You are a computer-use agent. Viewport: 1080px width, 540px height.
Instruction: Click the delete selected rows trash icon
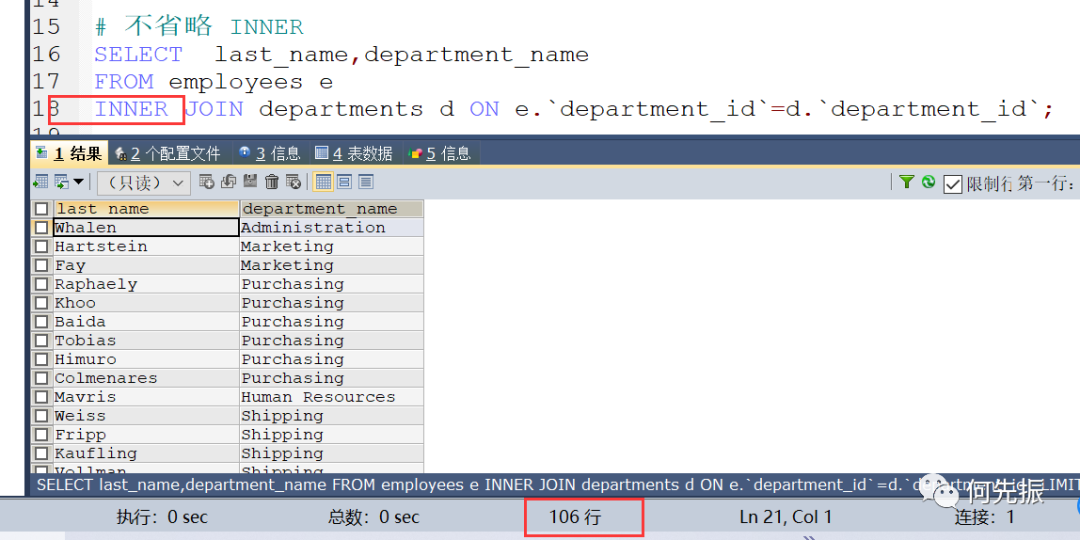(x=272, y=182)
